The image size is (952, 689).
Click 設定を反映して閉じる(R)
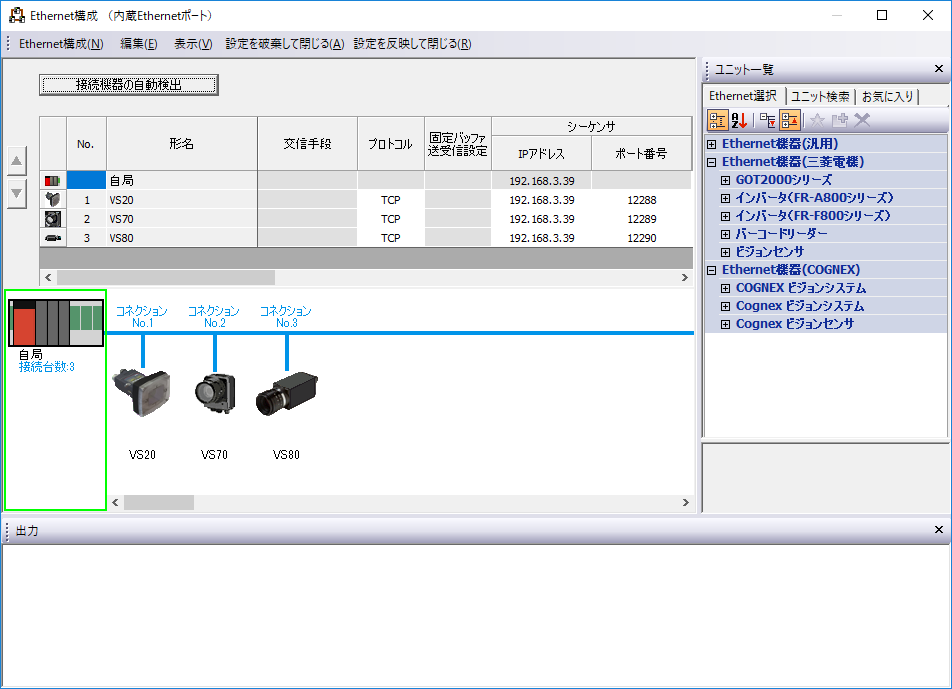tap(412, 44)
